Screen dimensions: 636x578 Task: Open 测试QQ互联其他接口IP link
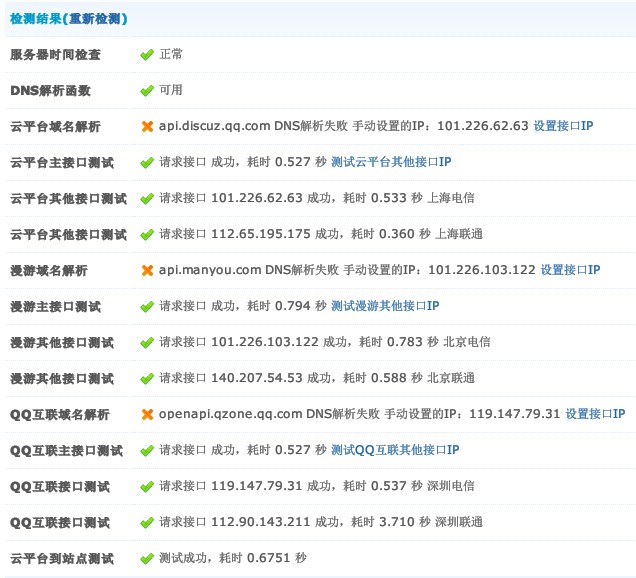[395, 450]
